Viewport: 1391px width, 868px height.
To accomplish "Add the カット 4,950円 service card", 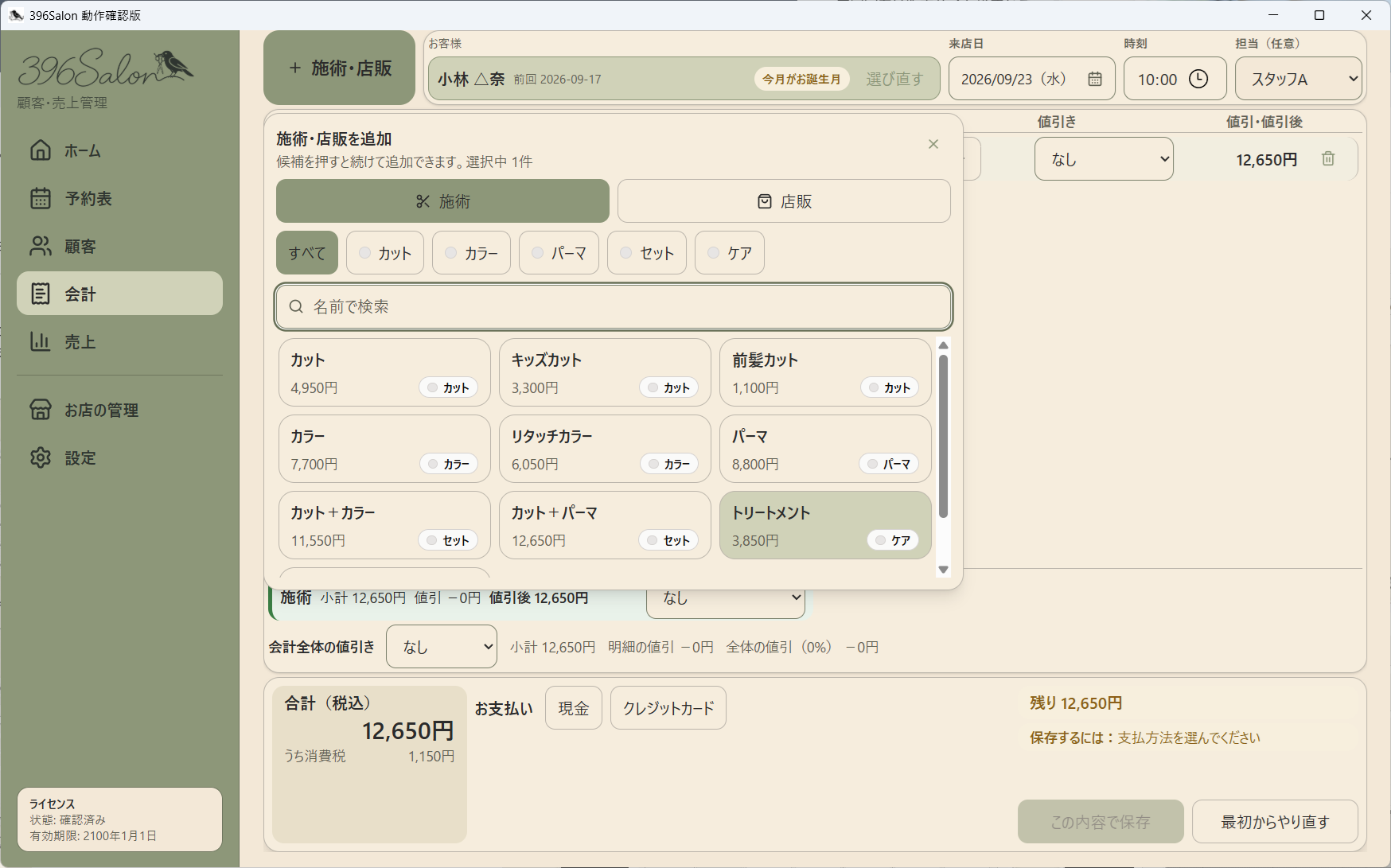I will point(384,372).
